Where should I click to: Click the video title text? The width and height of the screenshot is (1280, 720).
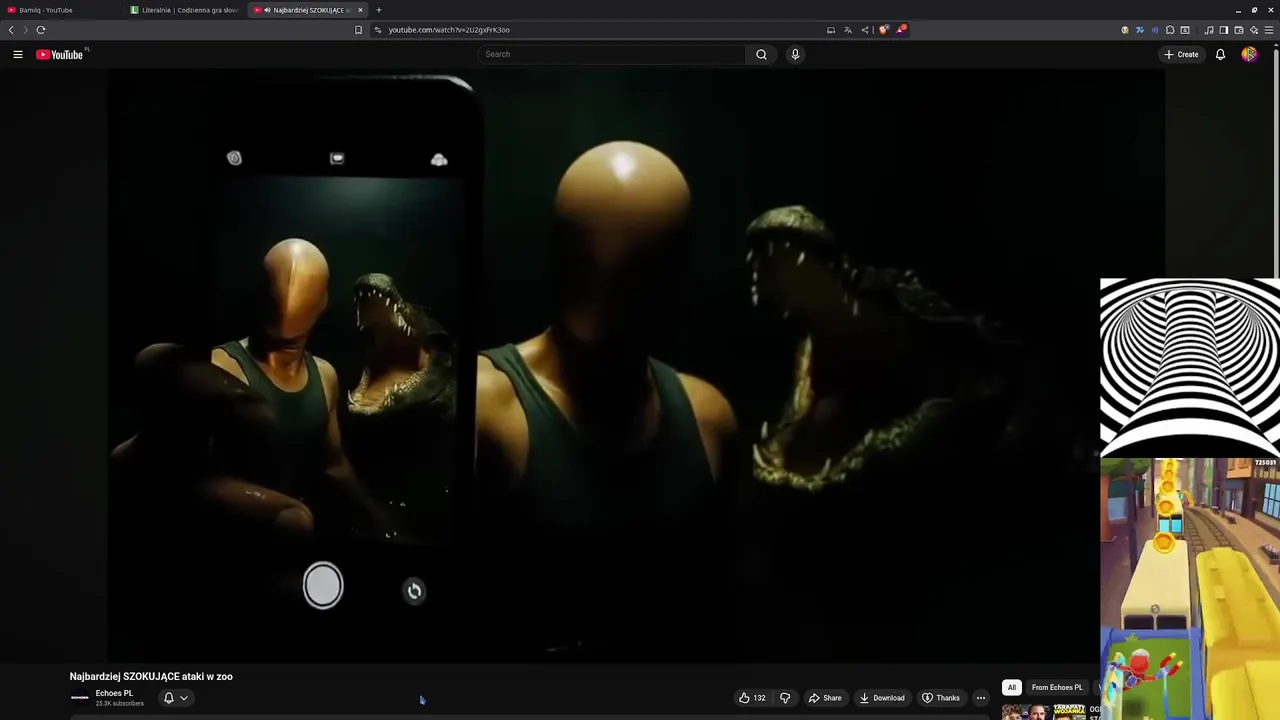pos(151,676)
